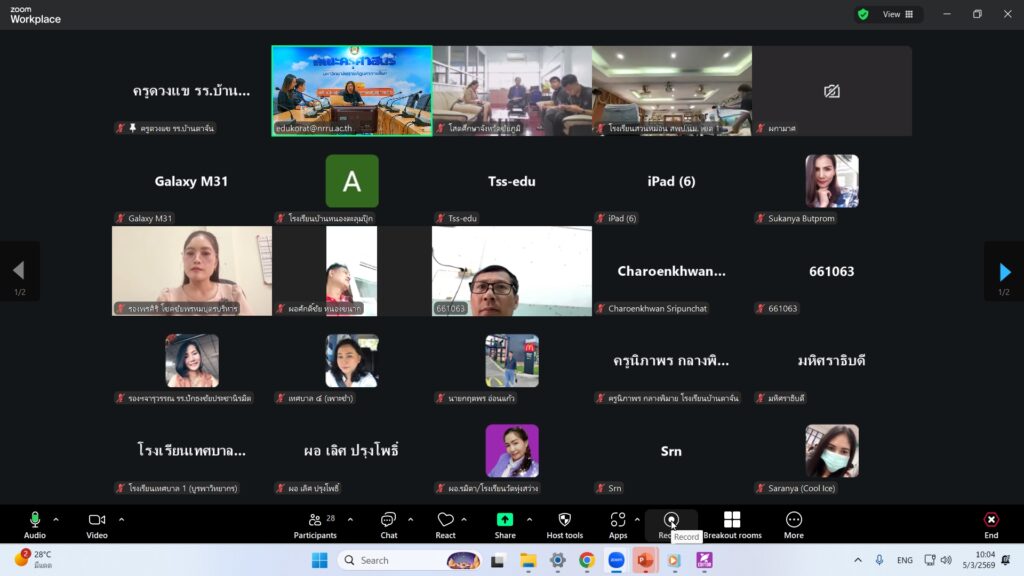Screen dimensions: 1024x576
Task: Select the edukorat@nrru.ac.th video tile
Action: pos(352,90)
